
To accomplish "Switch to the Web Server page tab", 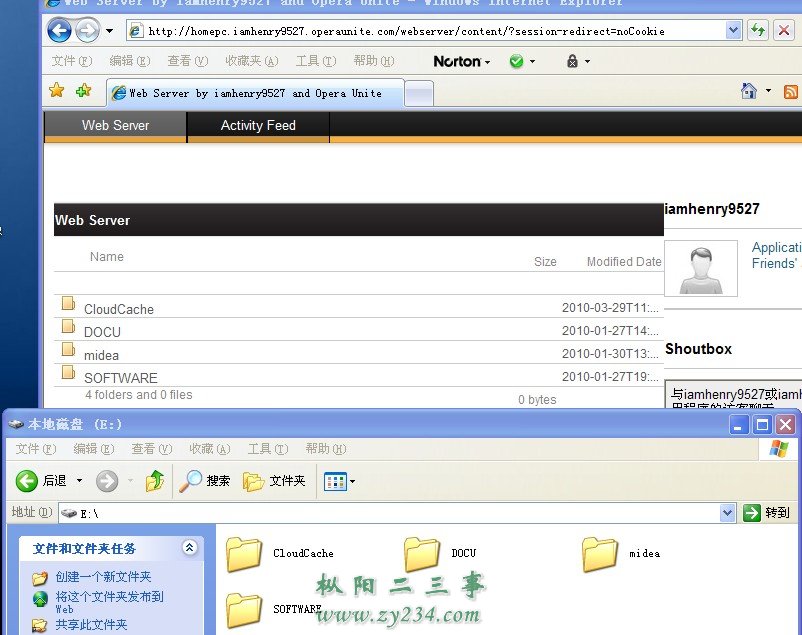I will 116,125.
